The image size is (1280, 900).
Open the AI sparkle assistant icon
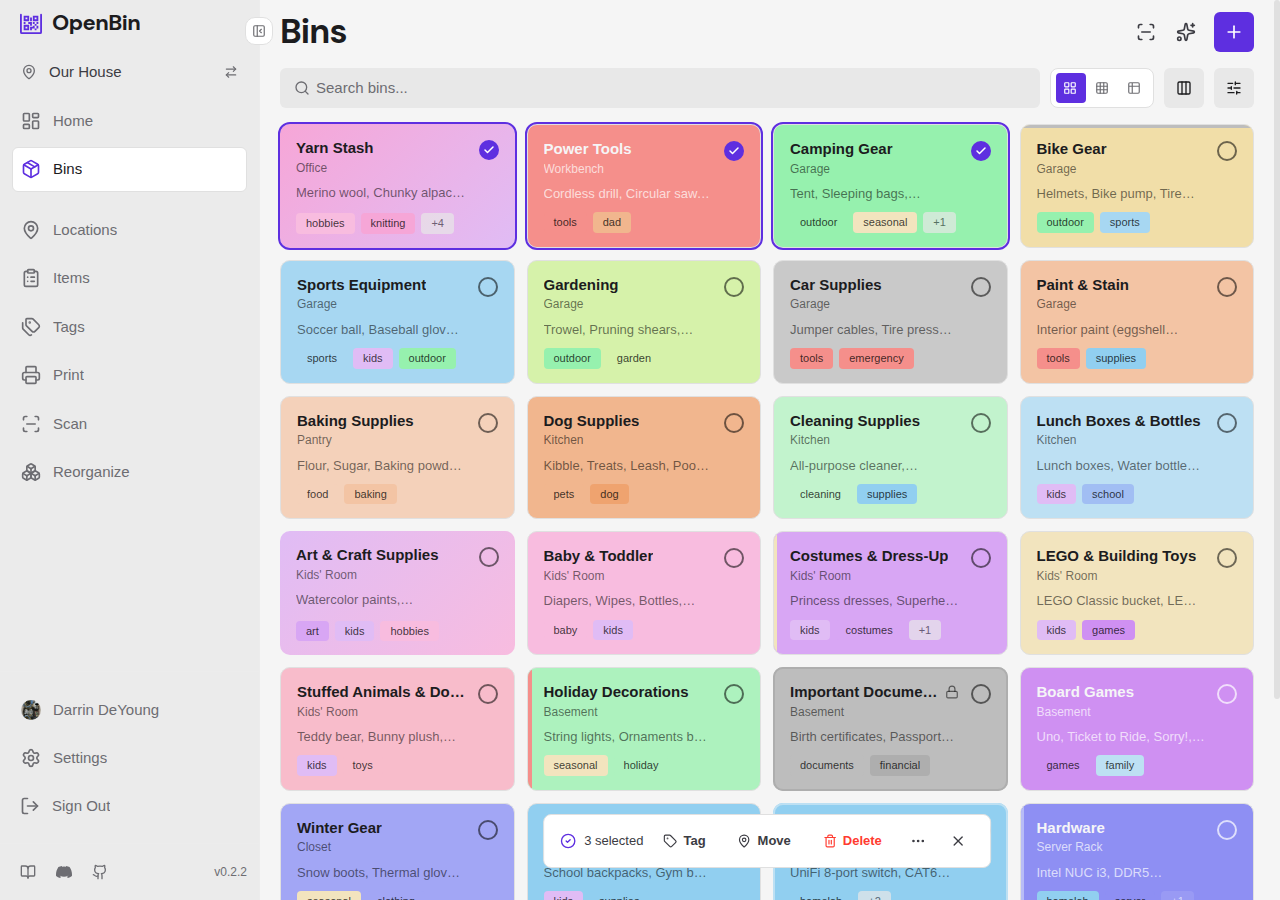1186,32
